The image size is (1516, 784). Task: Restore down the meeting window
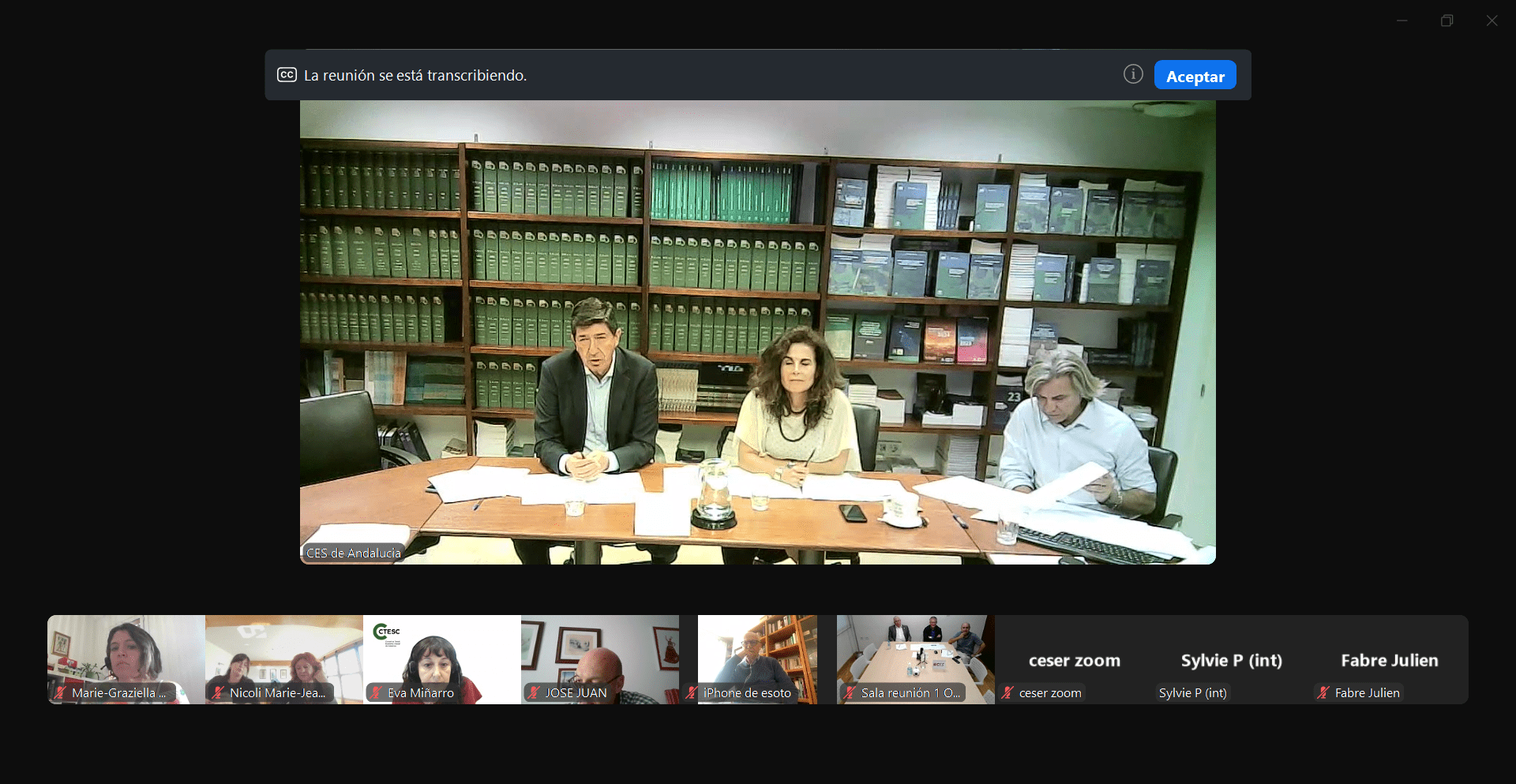1447,21
